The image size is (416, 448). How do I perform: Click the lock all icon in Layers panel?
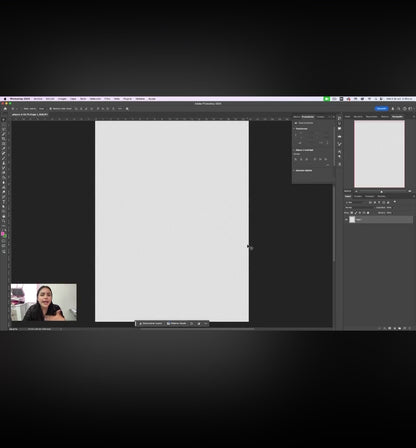(x=368, y=213)
